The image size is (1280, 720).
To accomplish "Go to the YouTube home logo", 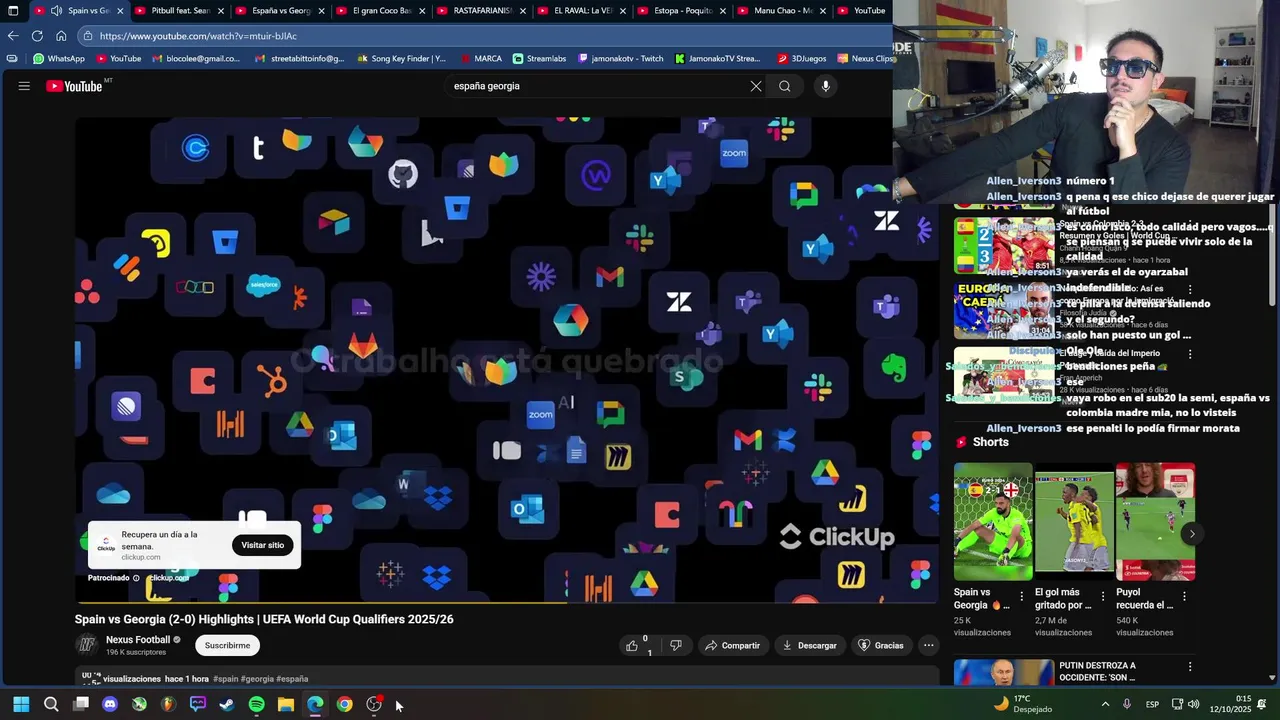I will click(74, 86).
